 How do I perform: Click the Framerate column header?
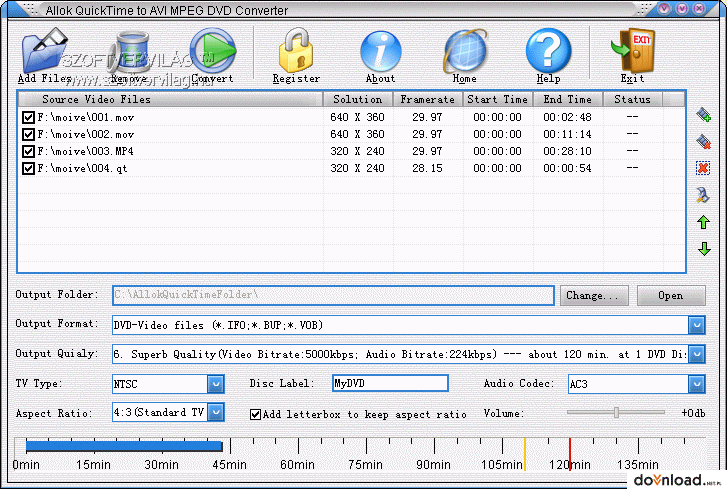[x=427, y=99]
